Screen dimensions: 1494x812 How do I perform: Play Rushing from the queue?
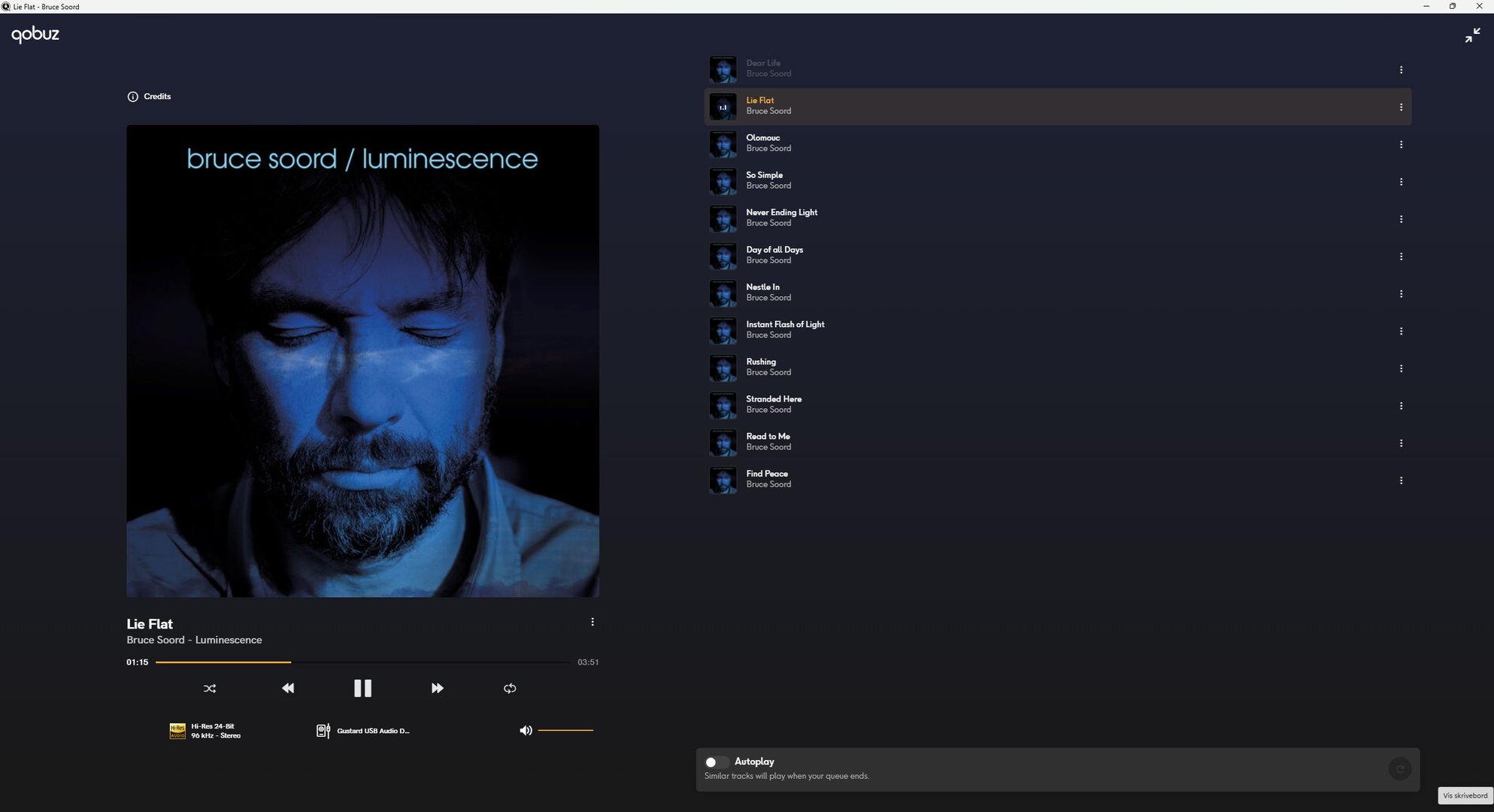[x=1058, y=368]
